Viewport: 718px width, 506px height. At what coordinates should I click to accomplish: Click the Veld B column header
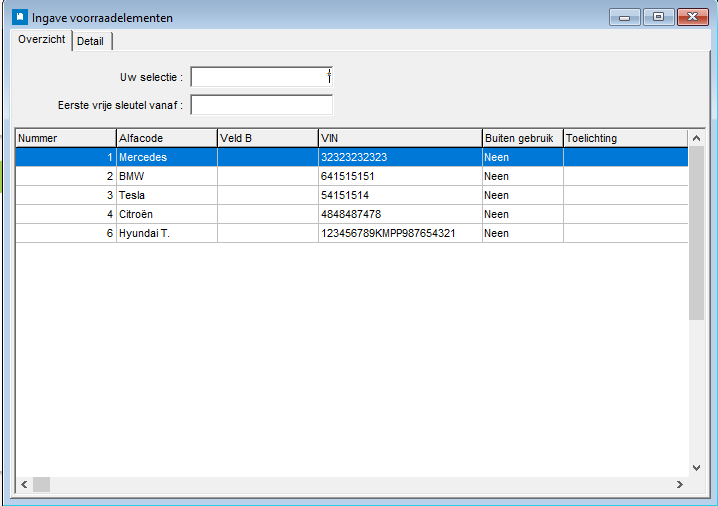coord(266,138)
